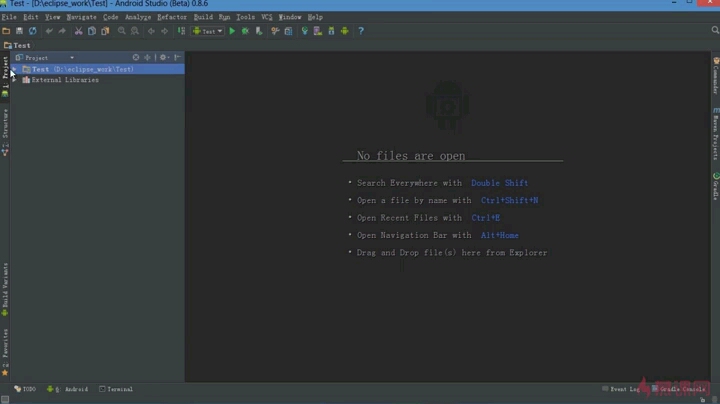Open the Event Log
The width and height of the screenshot is (720, 404).
621,389
